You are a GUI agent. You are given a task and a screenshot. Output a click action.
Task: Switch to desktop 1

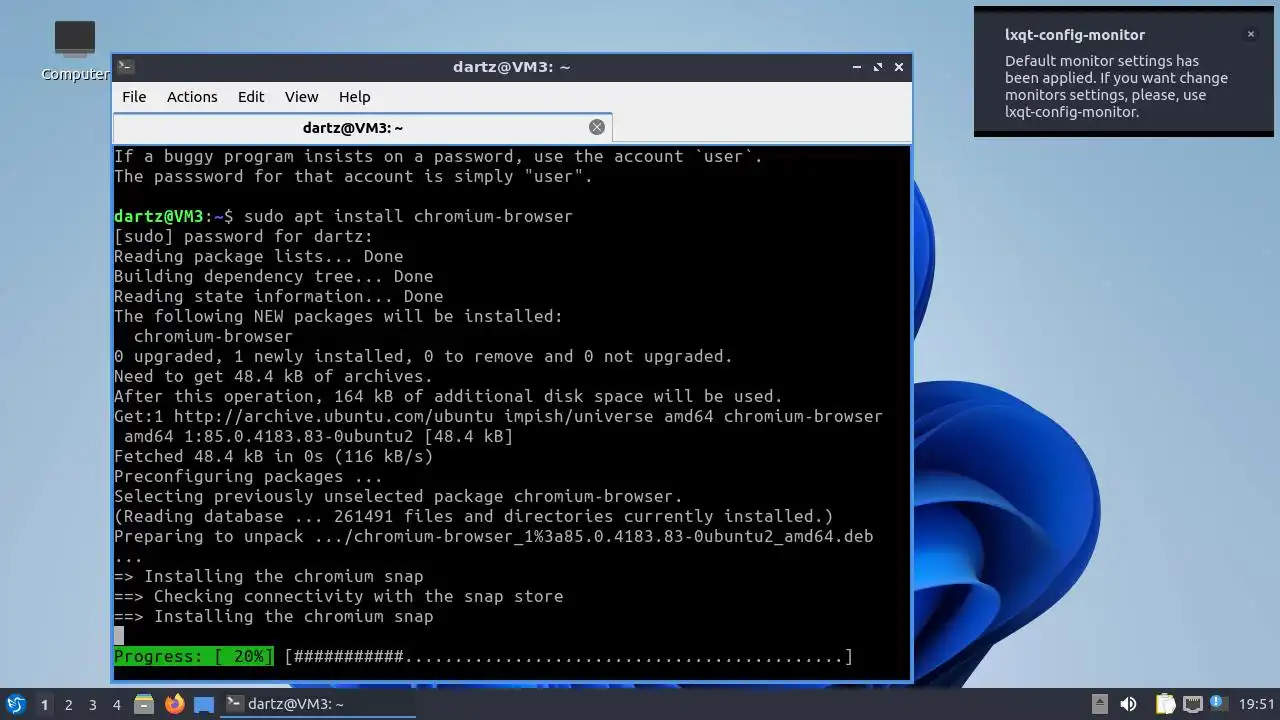tap(44, 705)
